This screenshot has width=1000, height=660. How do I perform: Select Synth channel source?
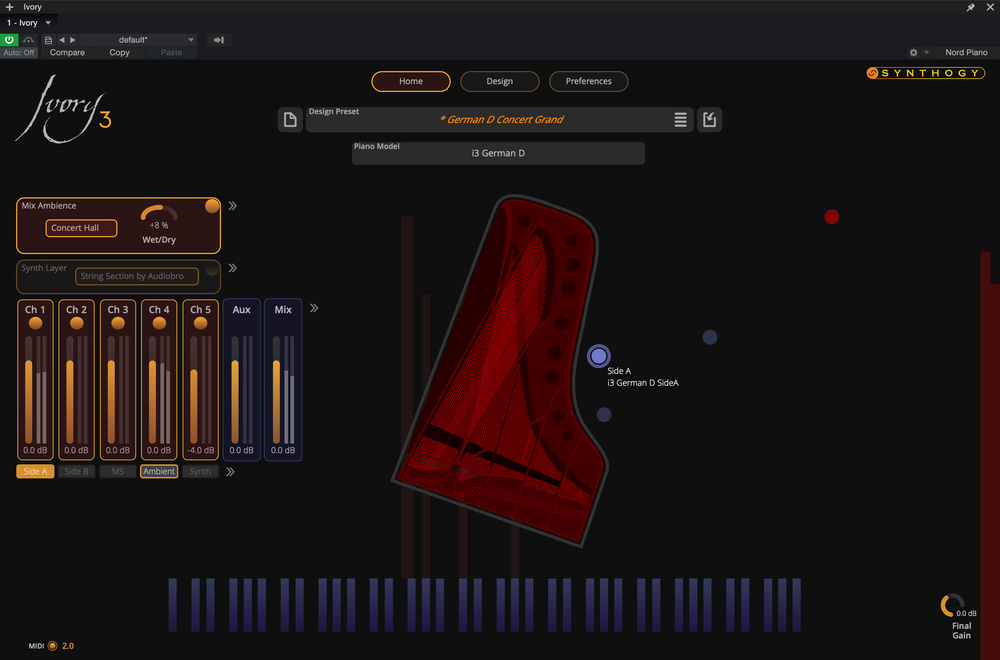click(x=200, y=471)
